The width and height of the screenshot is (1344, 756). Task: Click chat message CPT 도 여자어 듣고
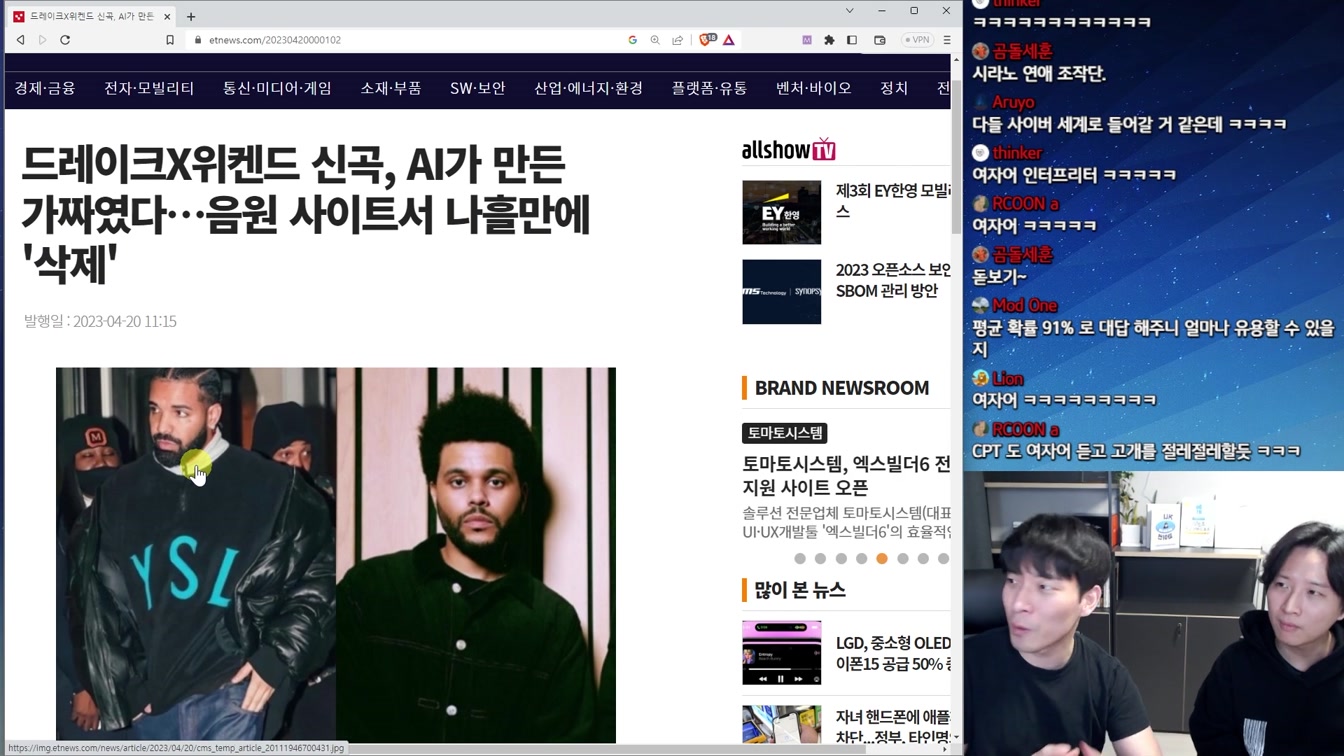(1136, 451)
